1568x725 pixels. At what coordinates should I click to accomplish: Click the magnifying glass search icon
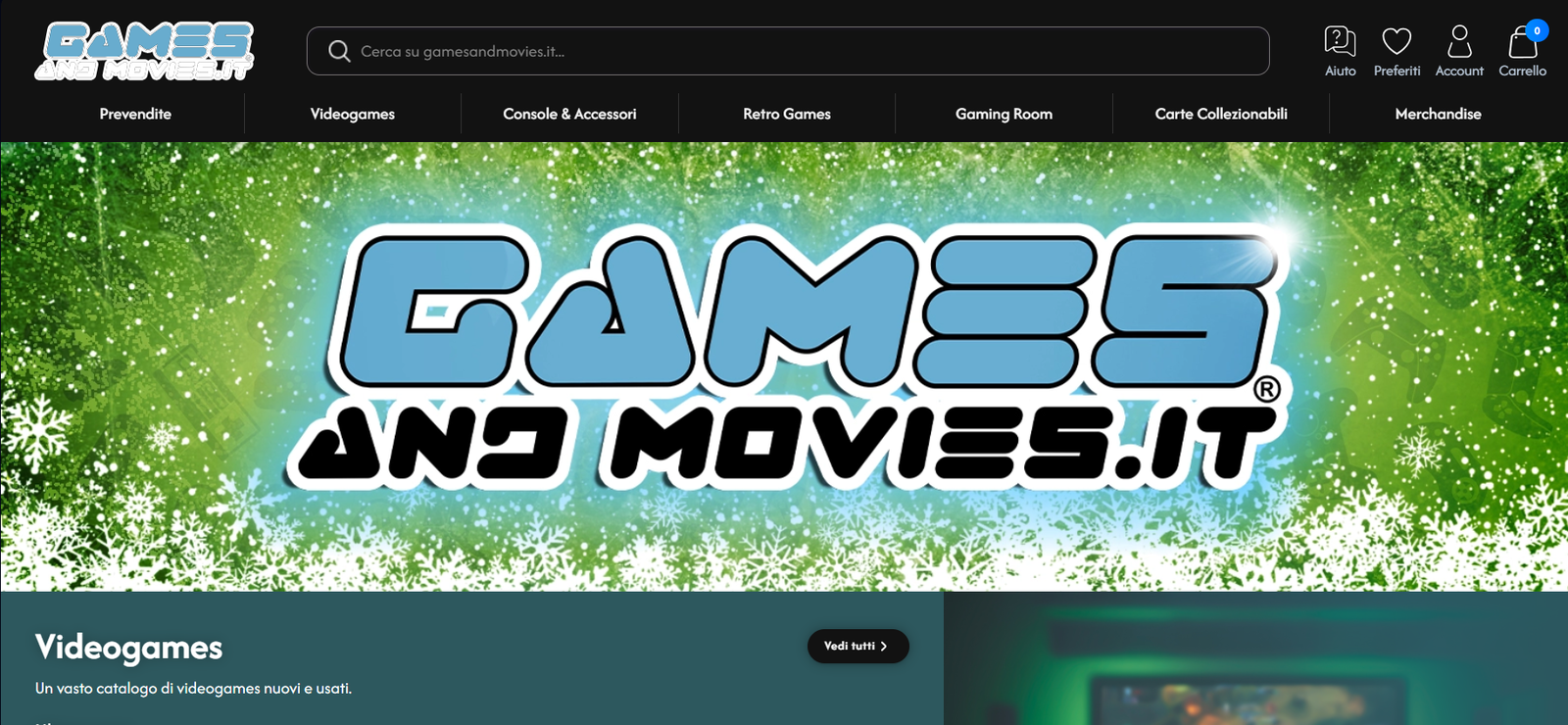(339, 51)
